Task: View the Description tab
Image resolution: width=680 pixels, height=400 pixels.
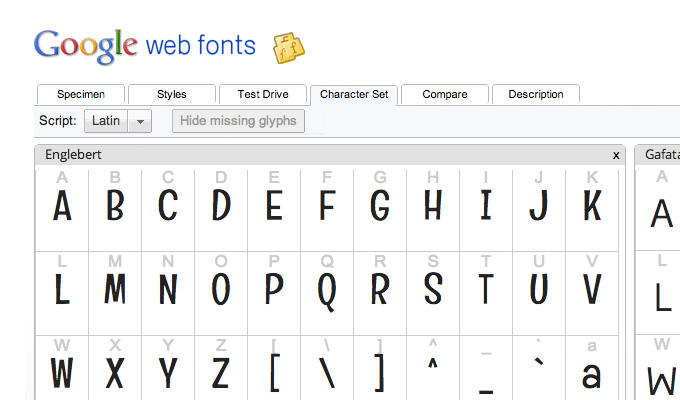Action: pos(536,94)
